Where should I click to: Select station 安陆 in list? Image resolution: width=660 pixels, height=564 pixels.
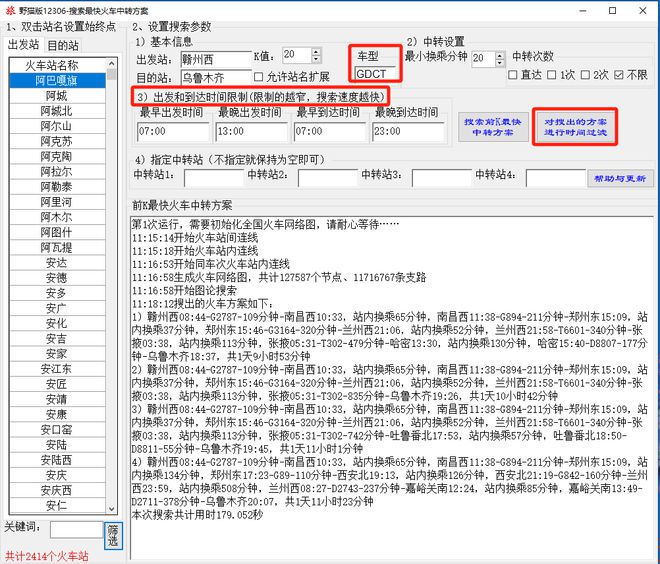coord(57,444)
